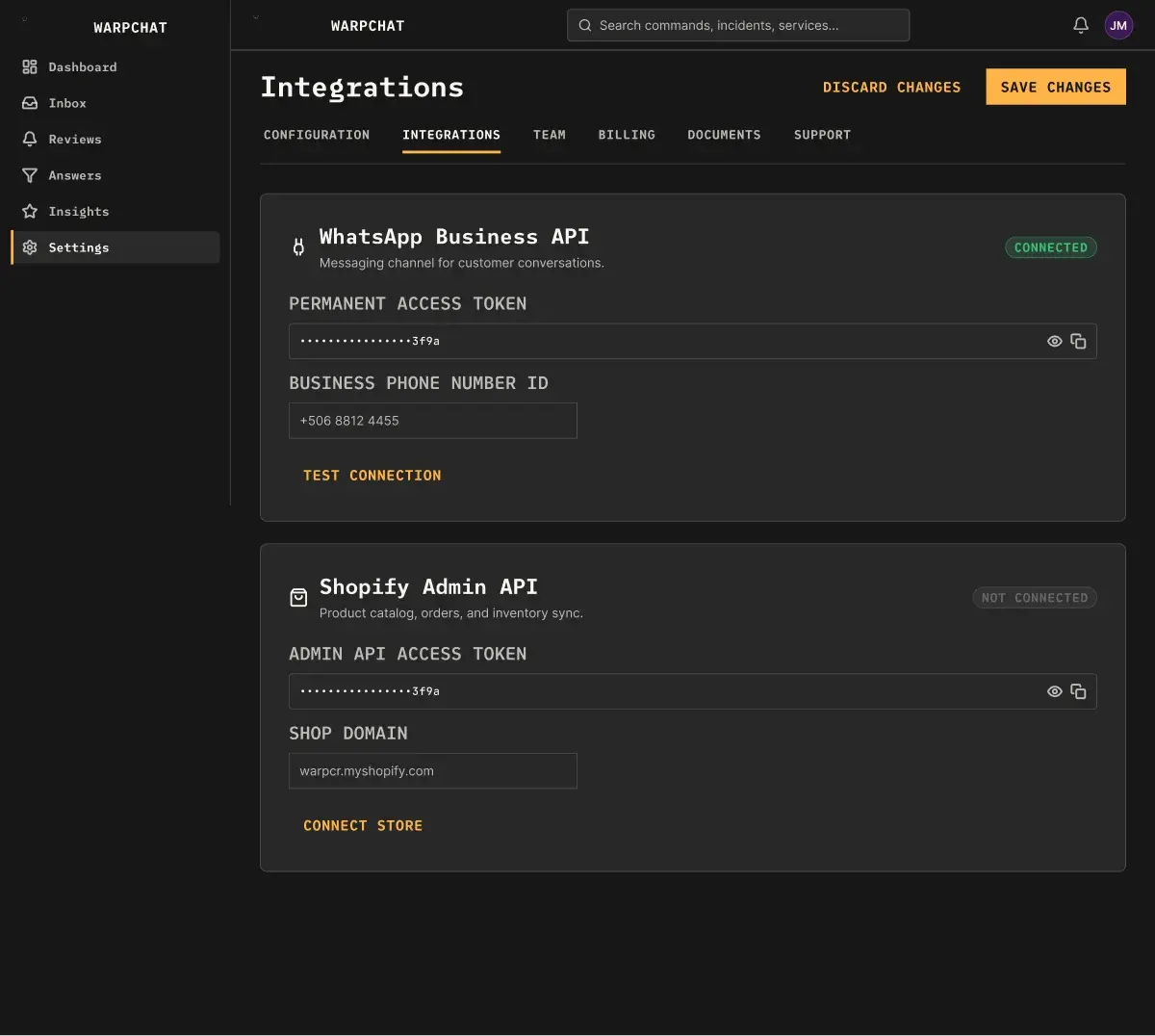Reveal the Shopify admin access token
The height and width of the screenshot is (1036, 1155).
[1055, 692]
